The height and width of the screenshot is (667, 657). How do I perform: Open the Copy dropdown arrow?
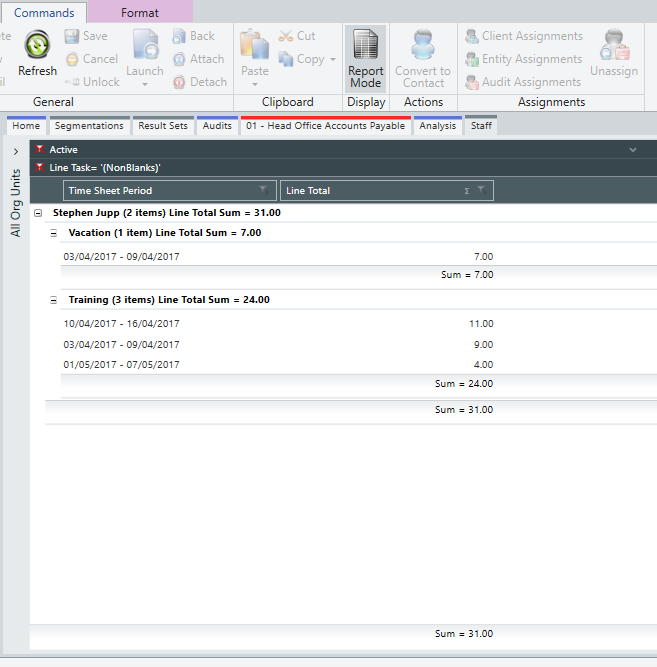(333, 59)
